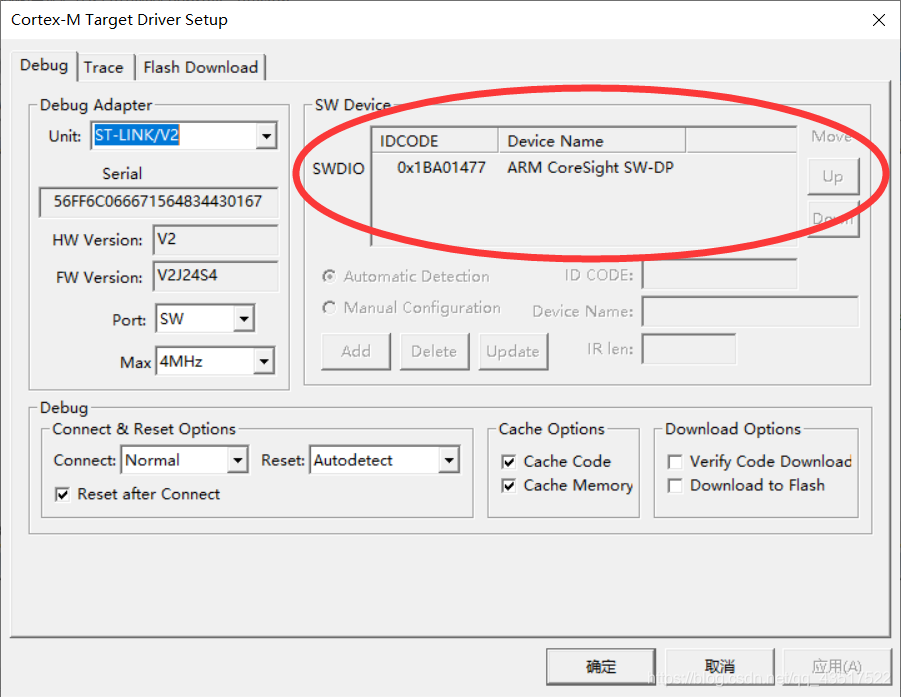Click the IR len input field
This screenshot has height=697, width=901.
pos(689,349)
